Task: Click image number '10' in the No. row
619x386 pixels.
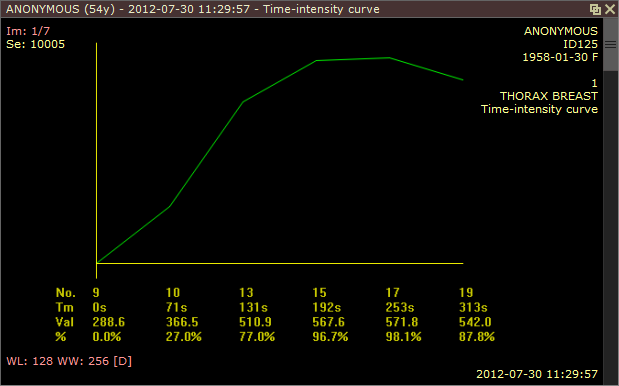Action: [x=173, y=292]
